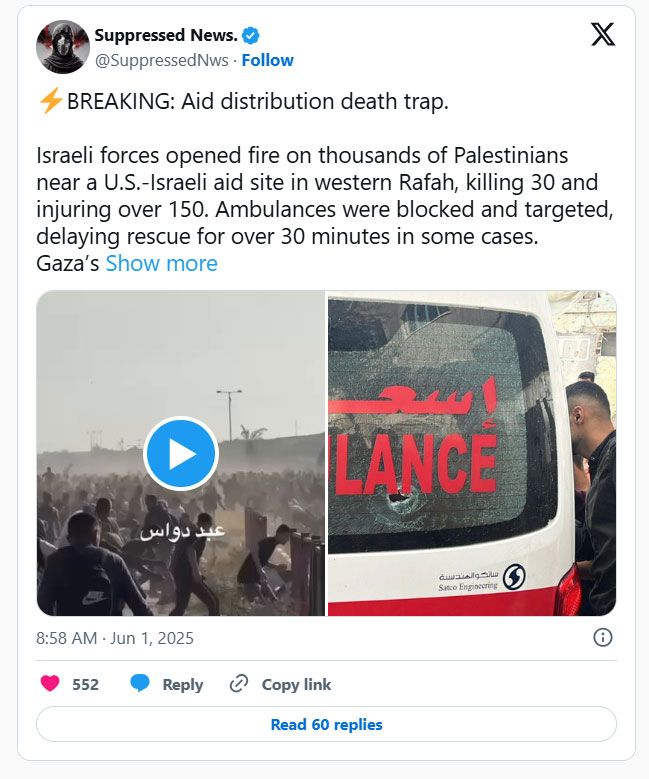Click the Arabic watermark text on video thumbnail
Image resolution: width=649 pixels, height=779 pixels.
(x=182, y=532)
